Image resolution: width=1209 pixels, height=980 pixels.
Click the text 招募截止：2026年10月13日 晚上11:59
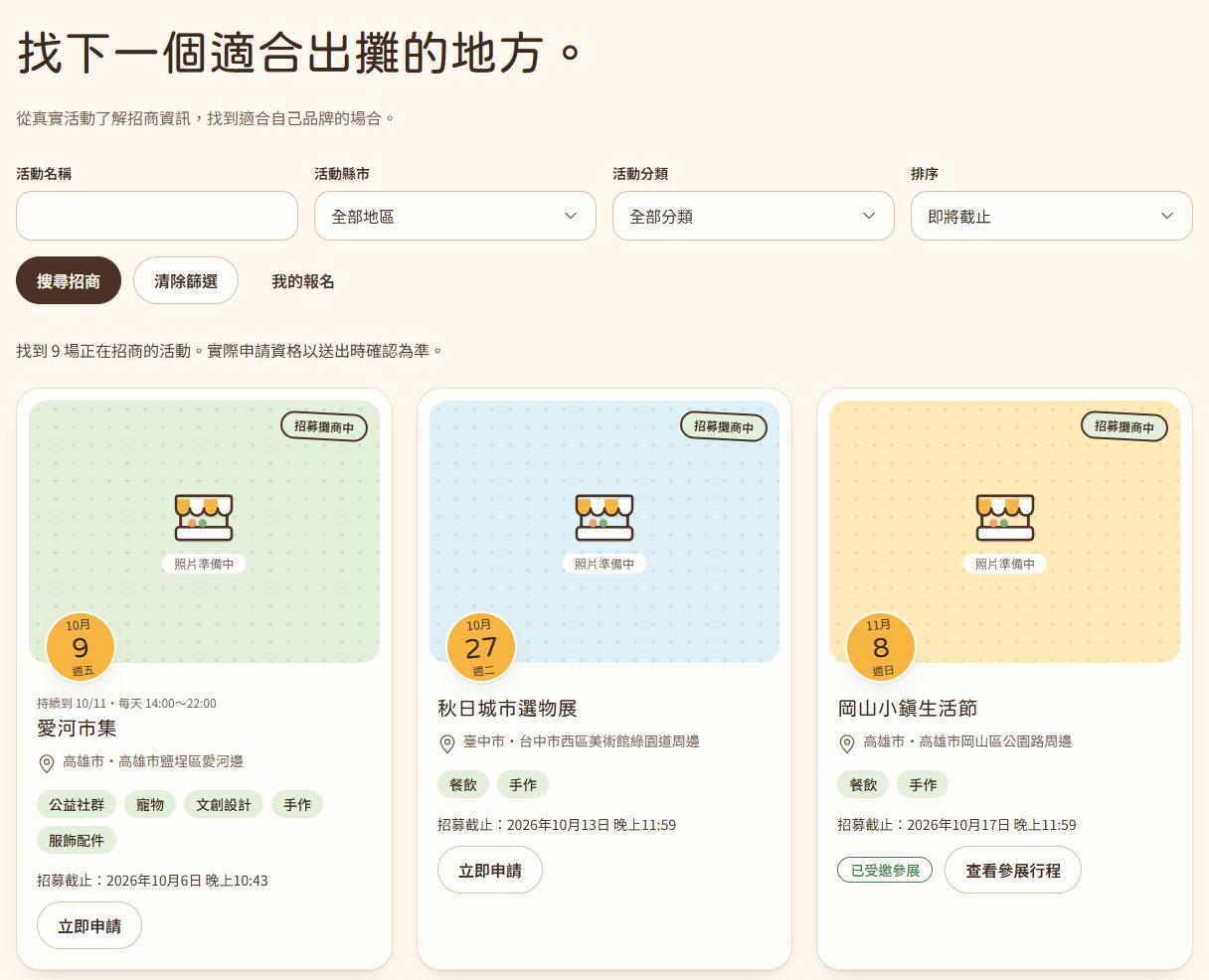pyautogui.click(x=557, y=825)
